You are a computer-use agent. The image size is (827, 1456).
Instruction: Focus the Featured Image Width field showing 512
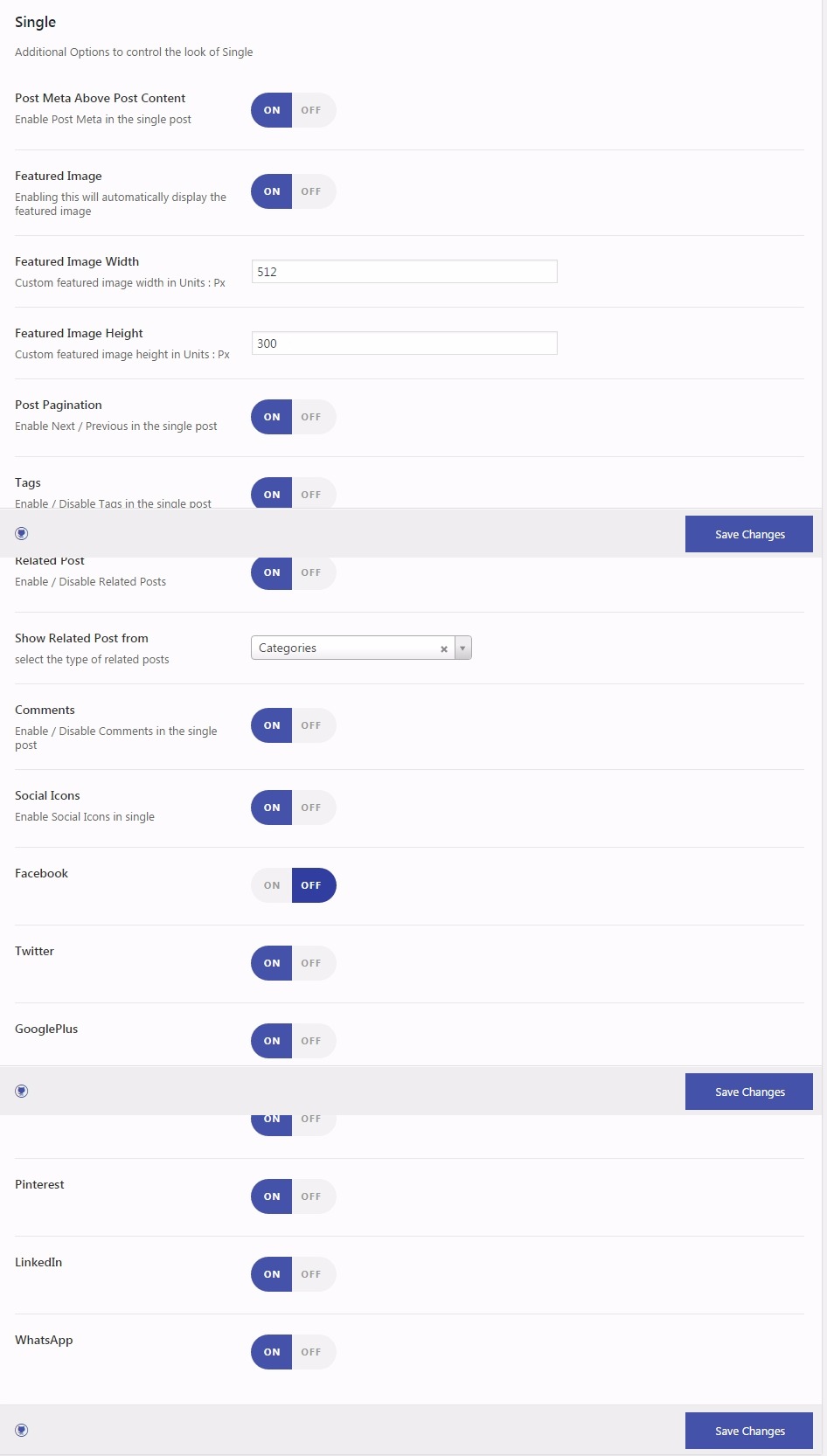[x=404, y=272]
